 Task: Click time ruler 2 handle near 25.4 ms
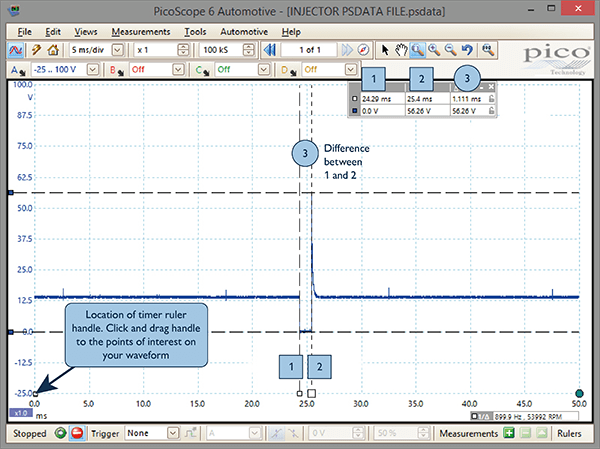[x=311, y=393]
